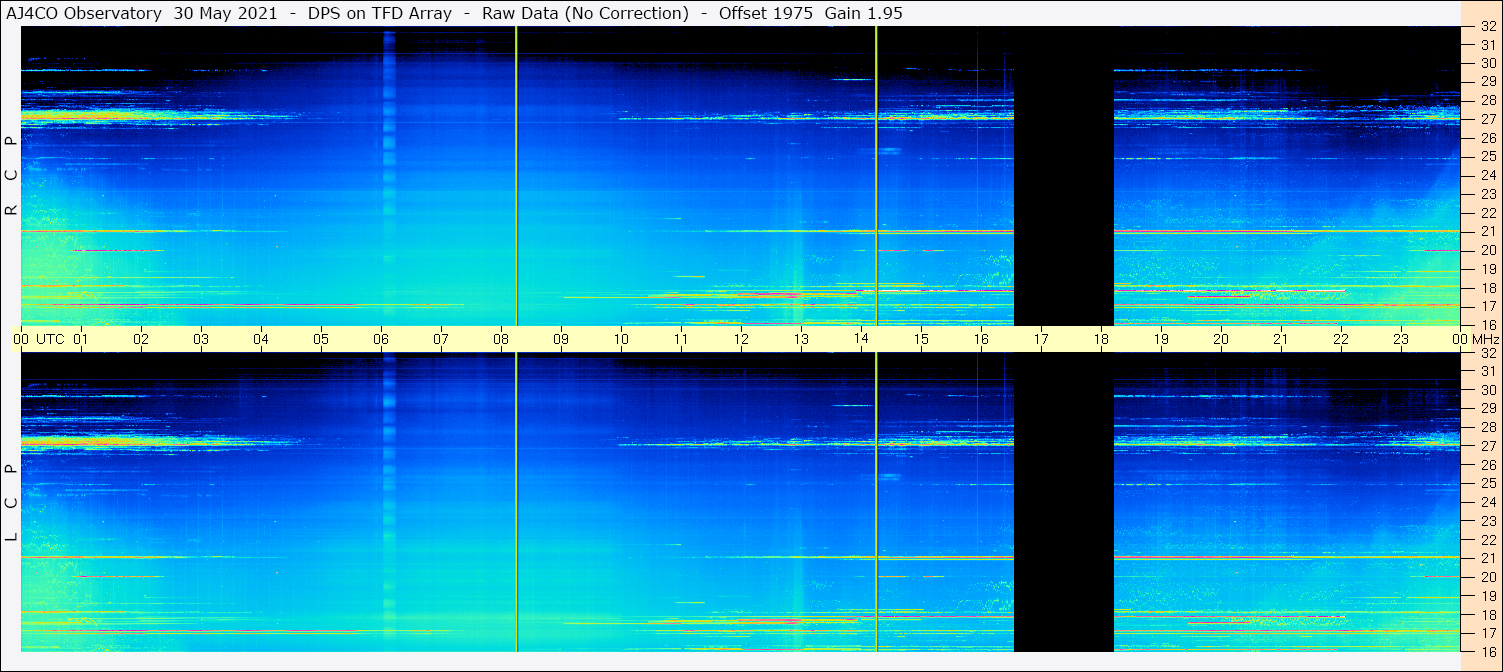1503x672 pixels.
Task: Select the '18' MHz label of RCP panel
Action: [x=1488, y=288]
